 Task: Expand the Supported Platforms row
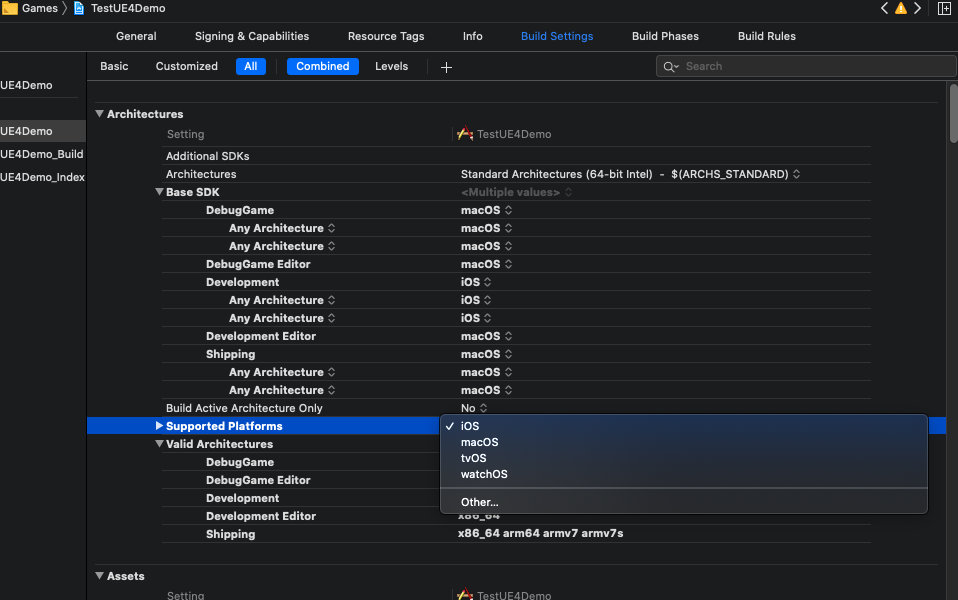159,425
